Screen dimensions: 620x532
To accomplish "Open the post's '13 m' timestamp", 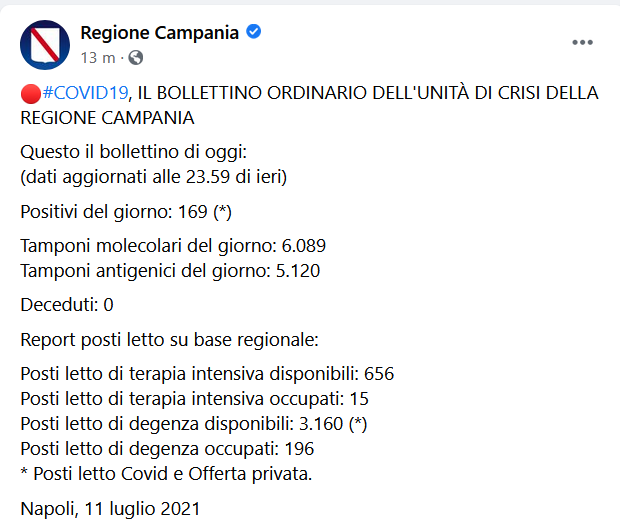I will point(96,56).
